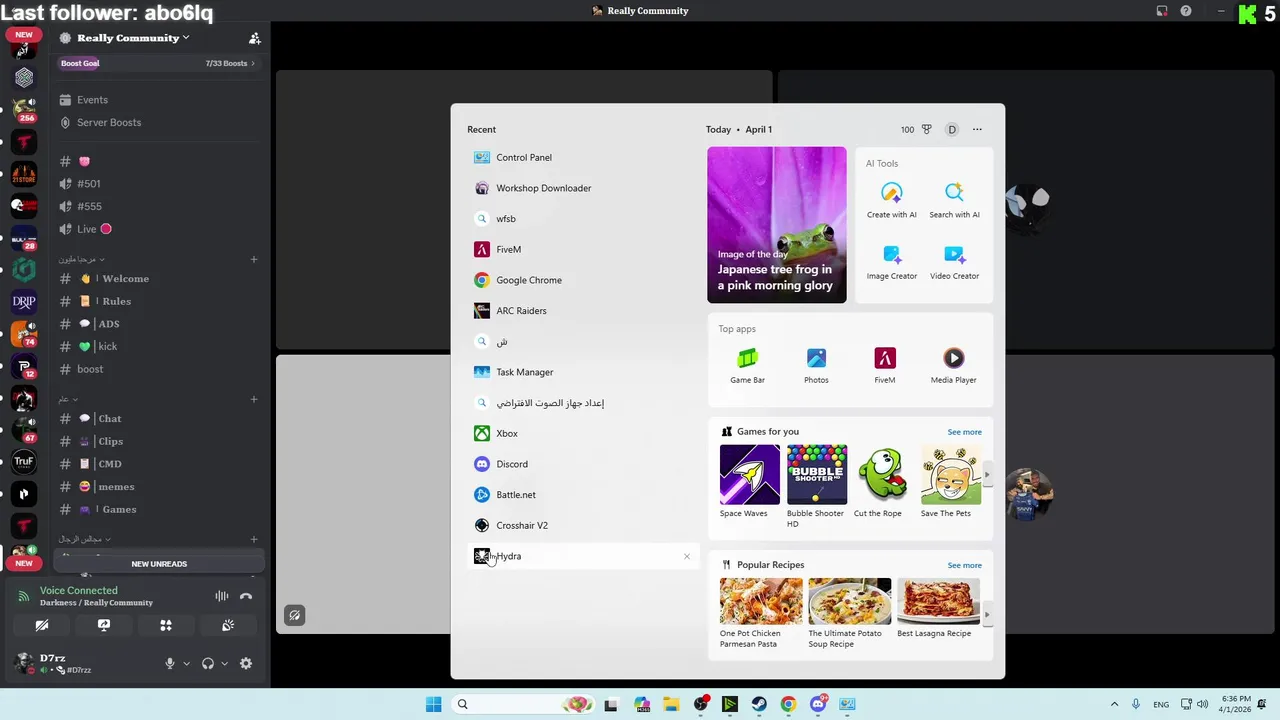Open Japanese tree frog image of the day
Viewport: 1280px width, 720px height.
click(x=777, y=225)
